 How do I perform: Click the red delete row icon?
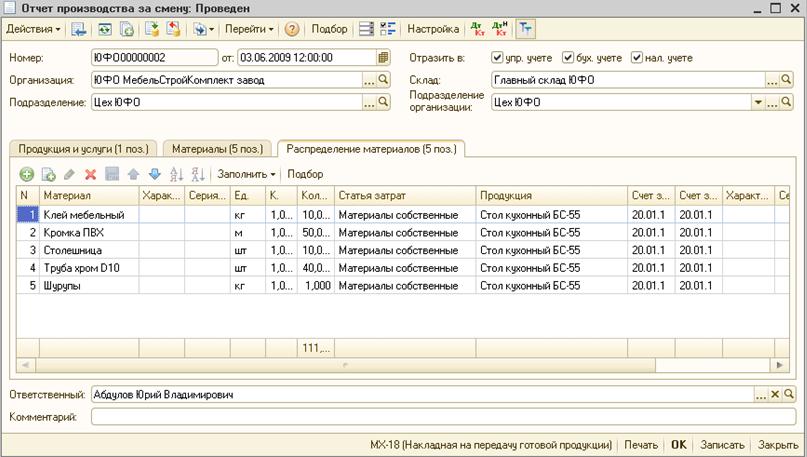90,174
